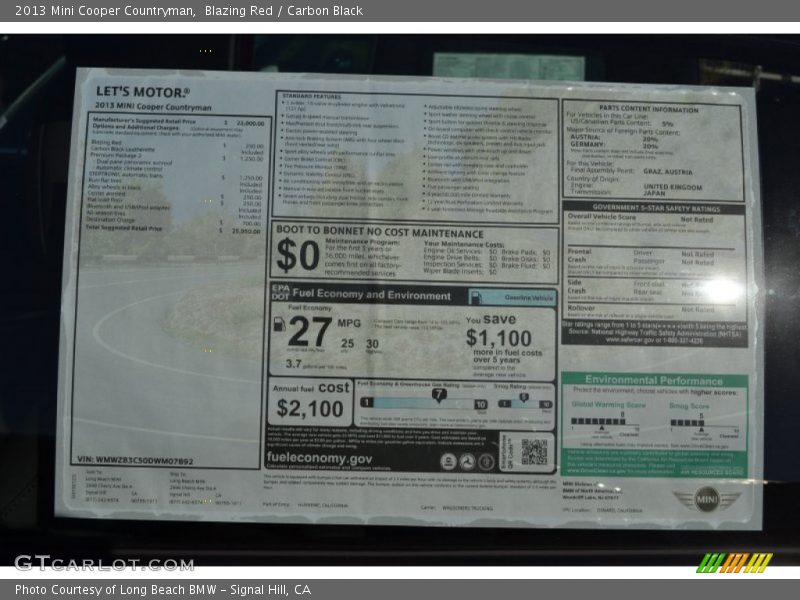Click 'PARTS CONTENT INFORMATION' heading
Screen dimensions: 800x600
coord(648,109)
